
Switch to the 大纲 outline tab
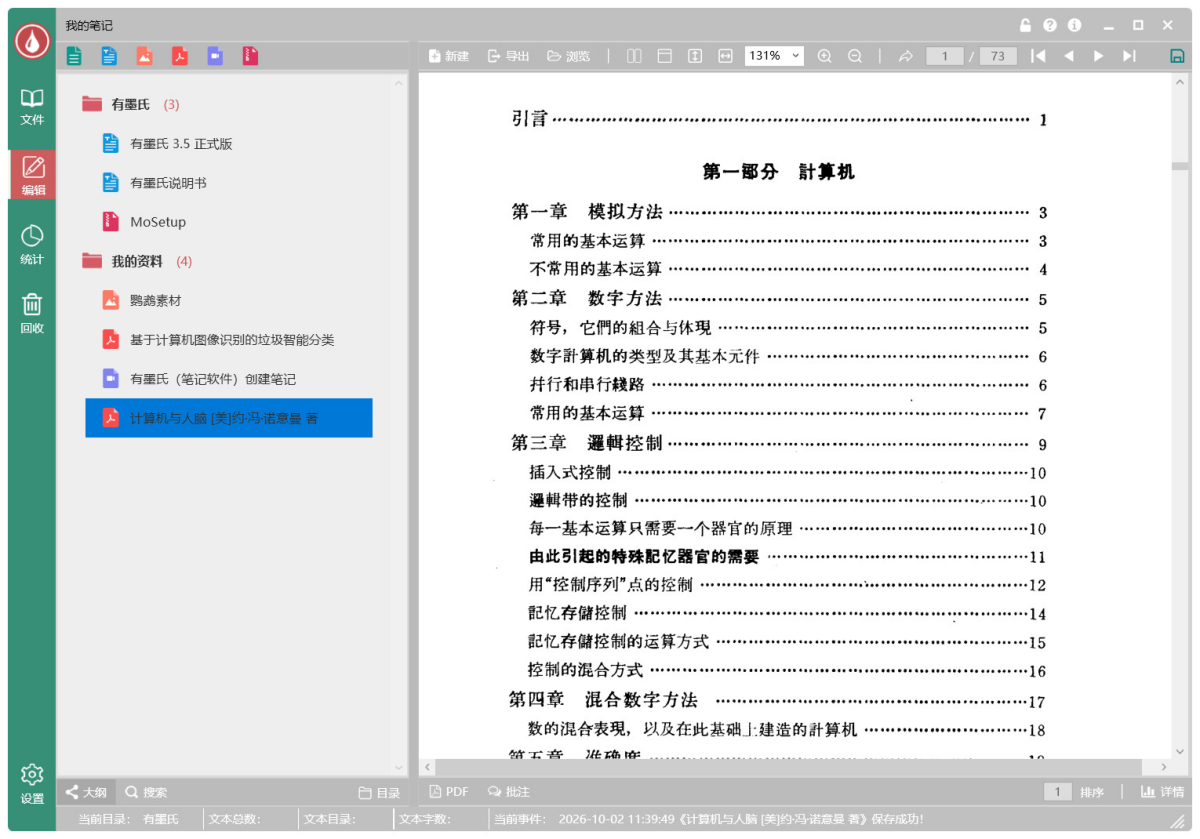click(87, 792)
